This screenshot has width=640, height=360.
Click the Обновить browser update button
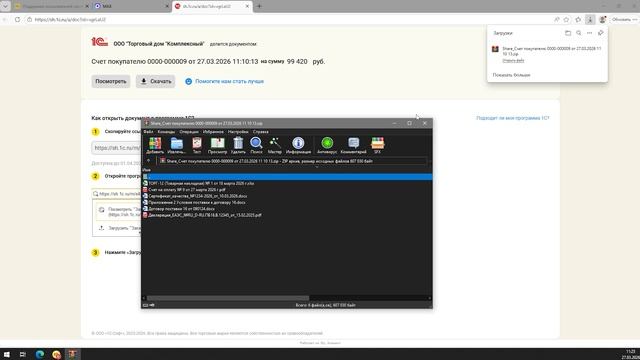pos(624,20)
